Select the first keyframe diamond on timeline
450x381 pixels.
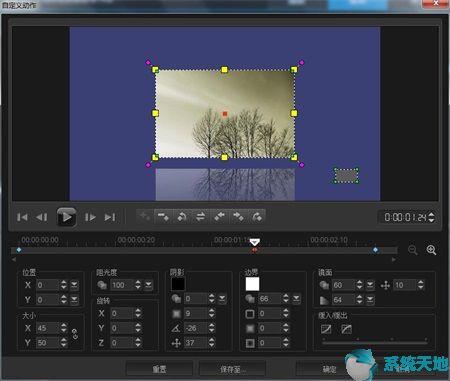pyautogui.click(x=19, y=250)
